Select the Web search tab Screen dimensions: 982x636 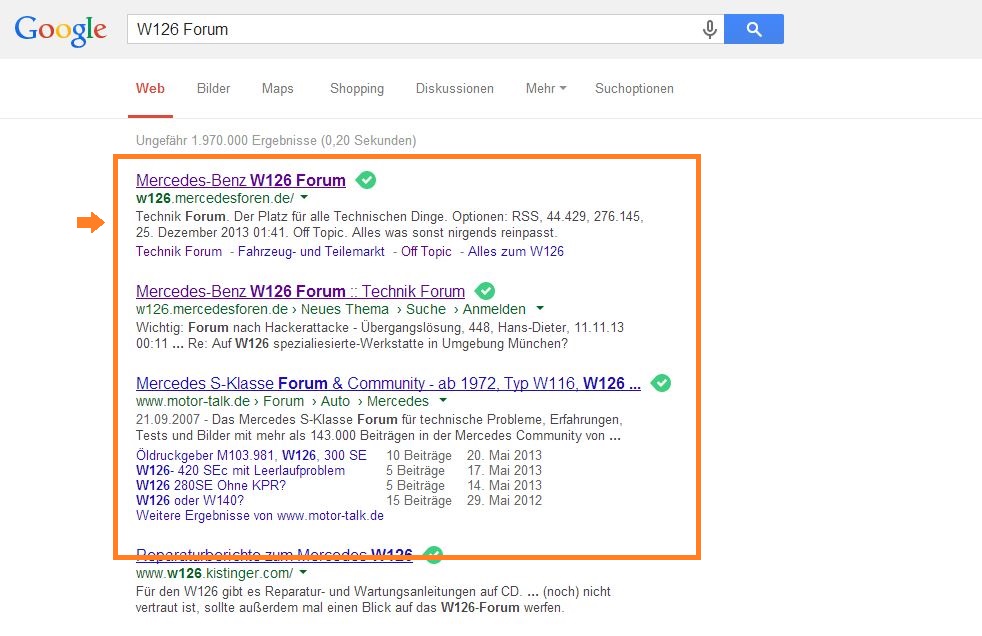point(150,88)
